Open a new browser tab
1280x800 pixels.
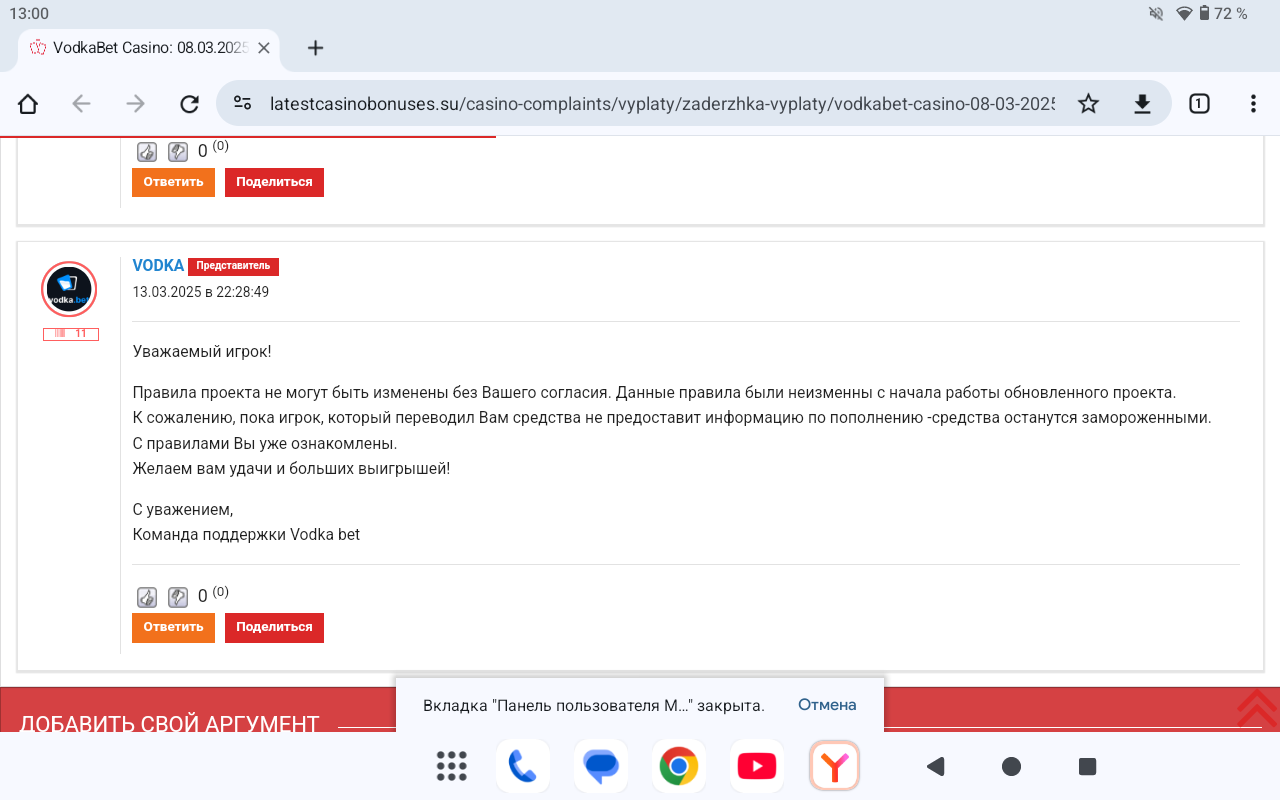click(x=315, y=48)
